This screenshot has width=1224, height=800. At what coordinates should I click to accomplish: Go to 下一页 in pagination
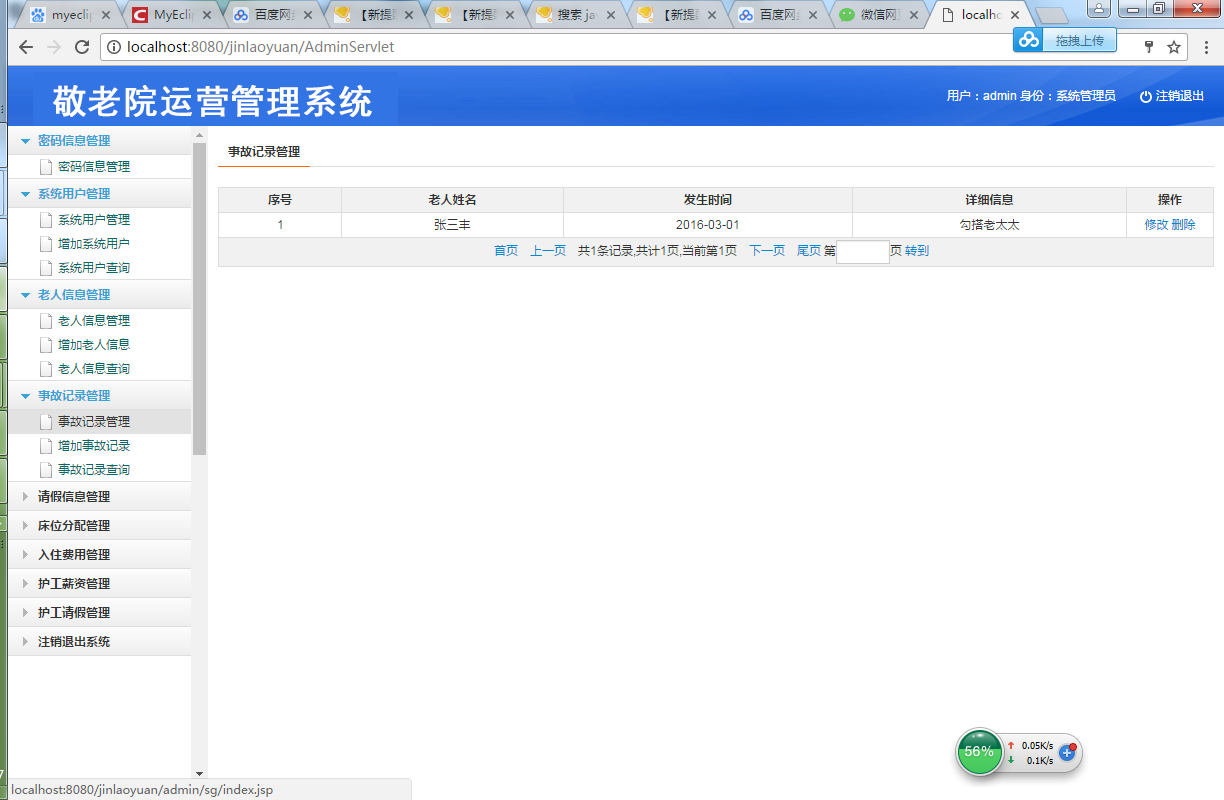coord(767,251)
